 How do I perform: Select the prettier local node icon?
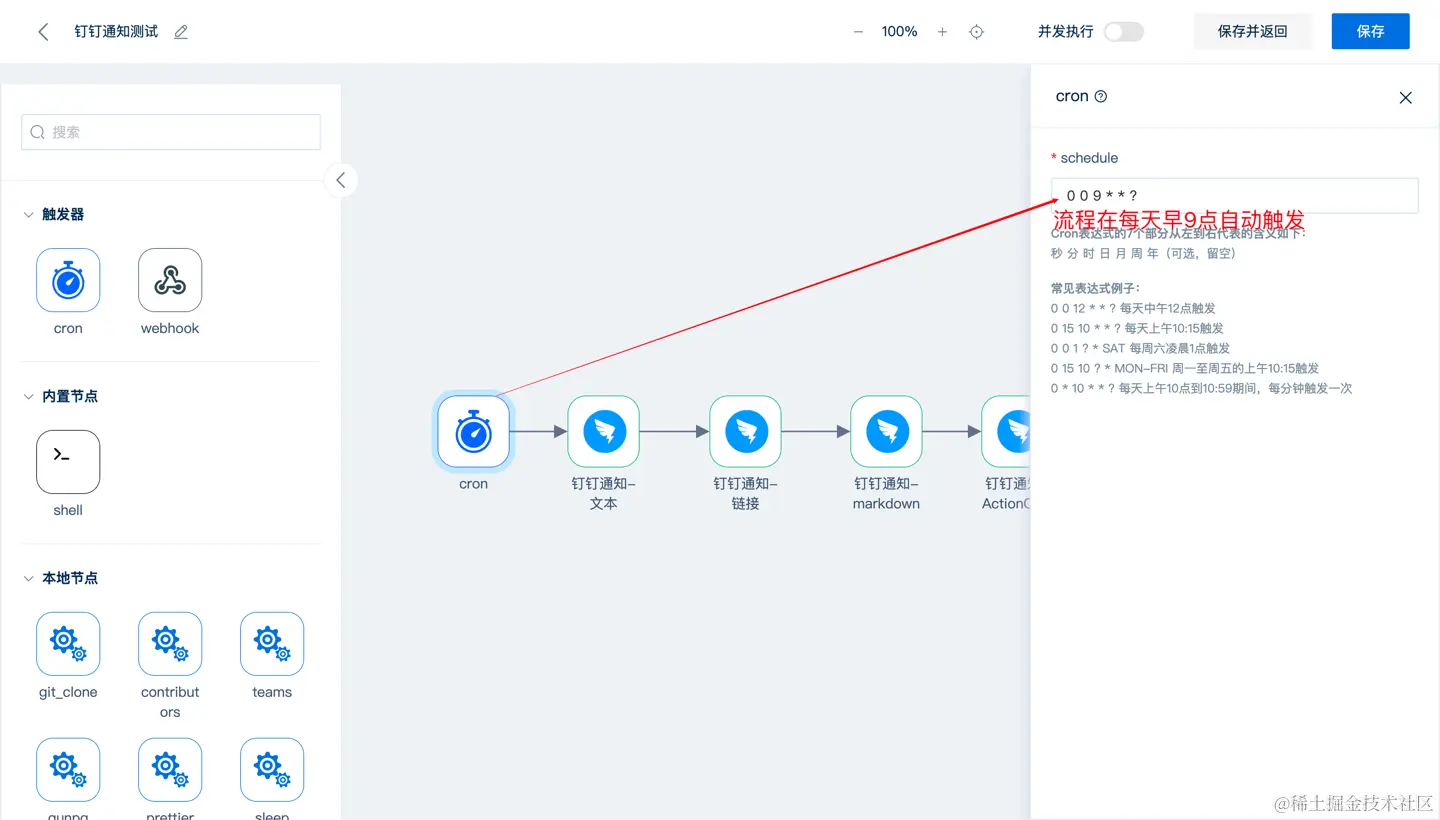click(x=170, y=770)
